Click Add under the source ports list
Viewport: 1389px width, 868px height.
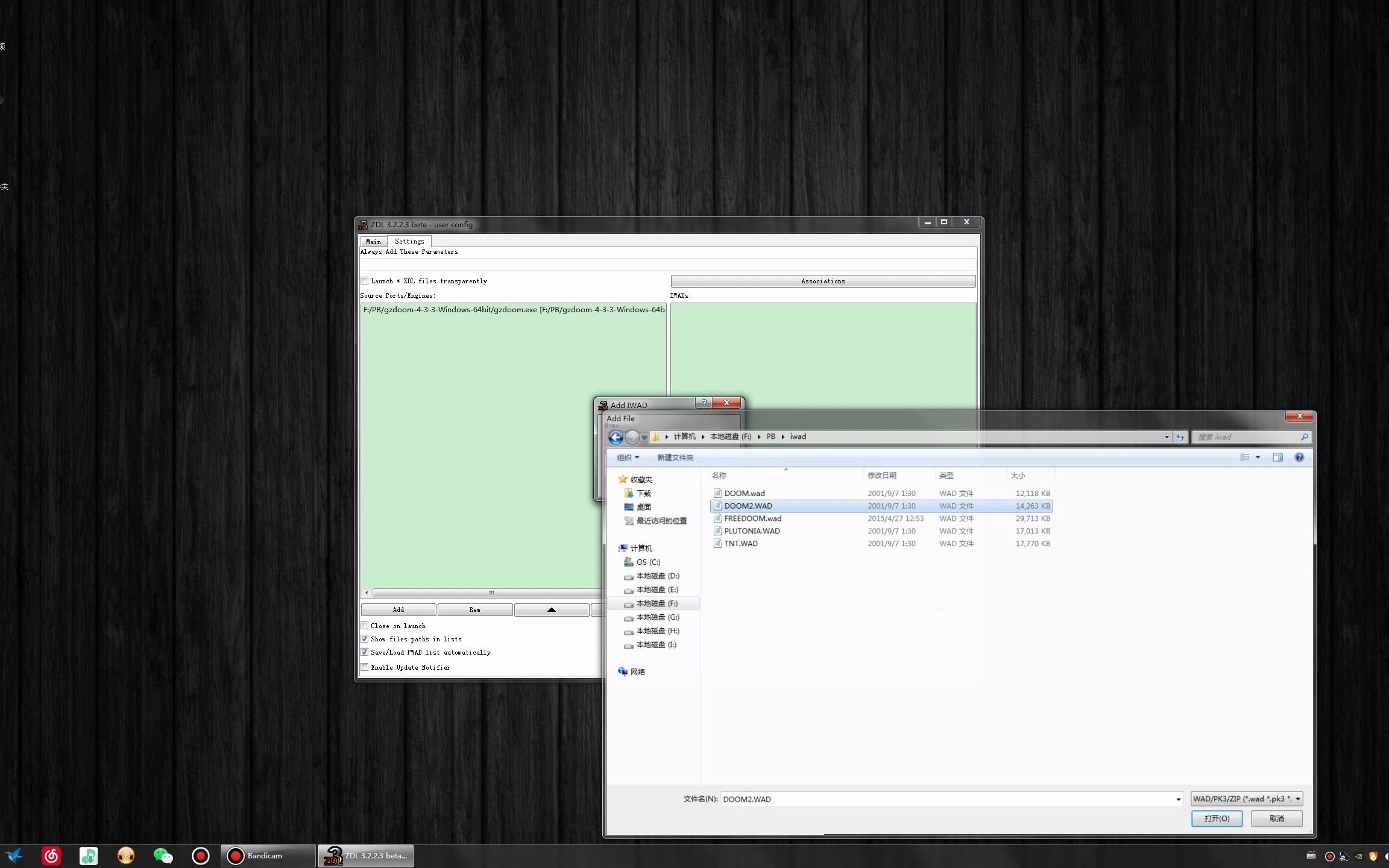click(x=398, y=610)
